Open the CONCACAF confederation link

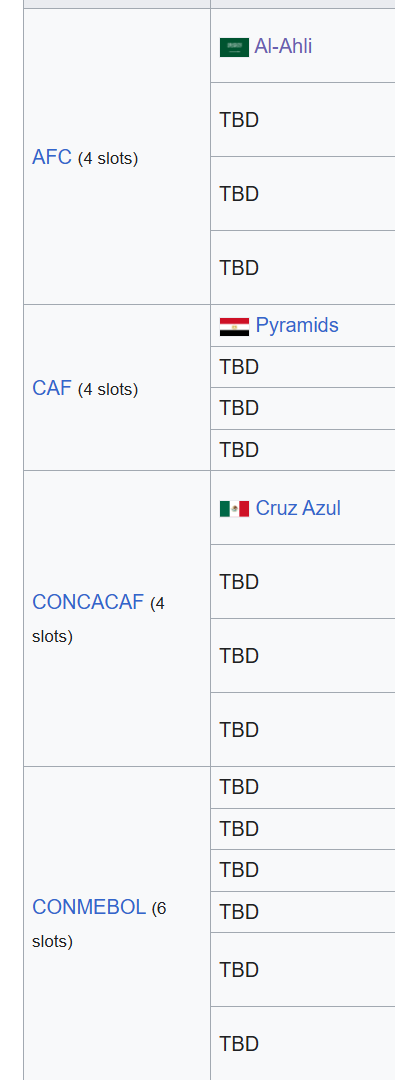[88, 602]
